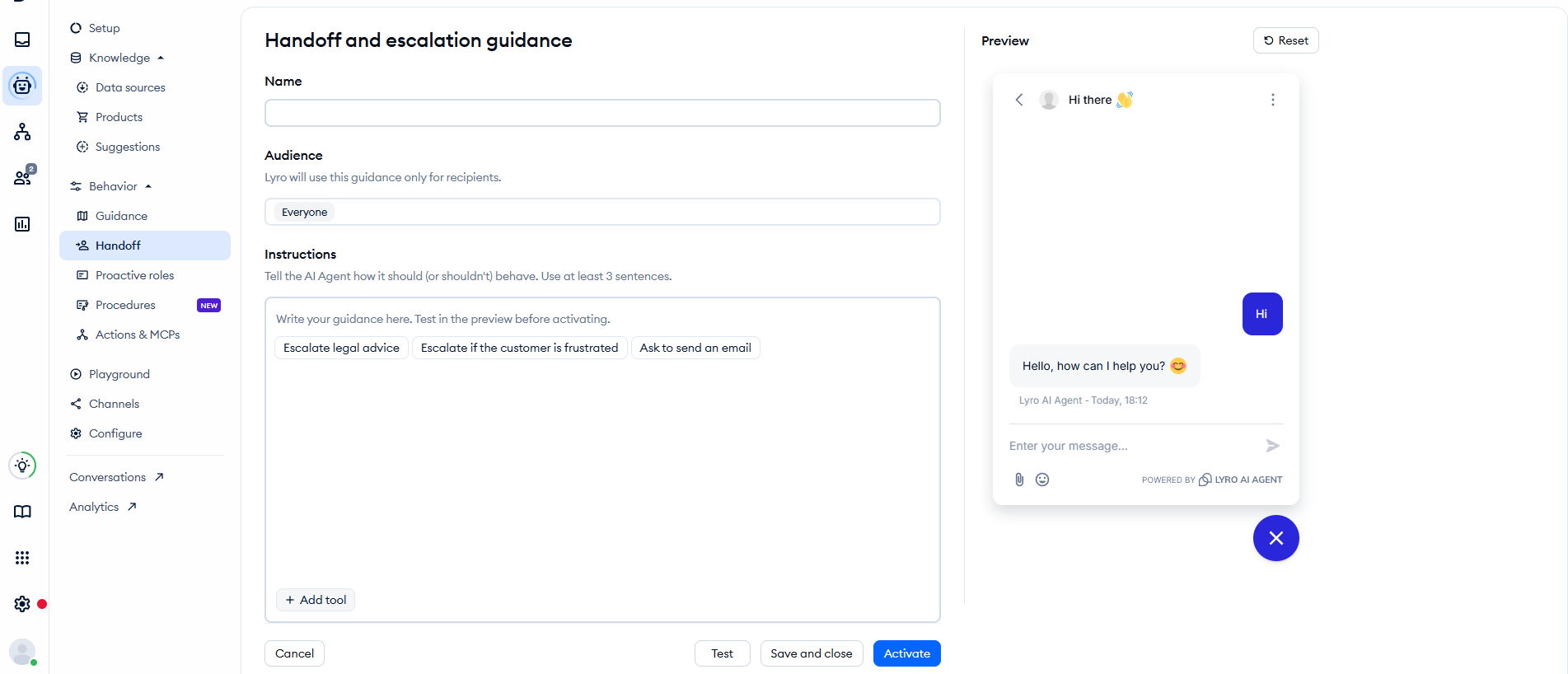Open the bar chart analytics rail icon
The height and width of the screenshot is (674, 1568).
(22, 224)
